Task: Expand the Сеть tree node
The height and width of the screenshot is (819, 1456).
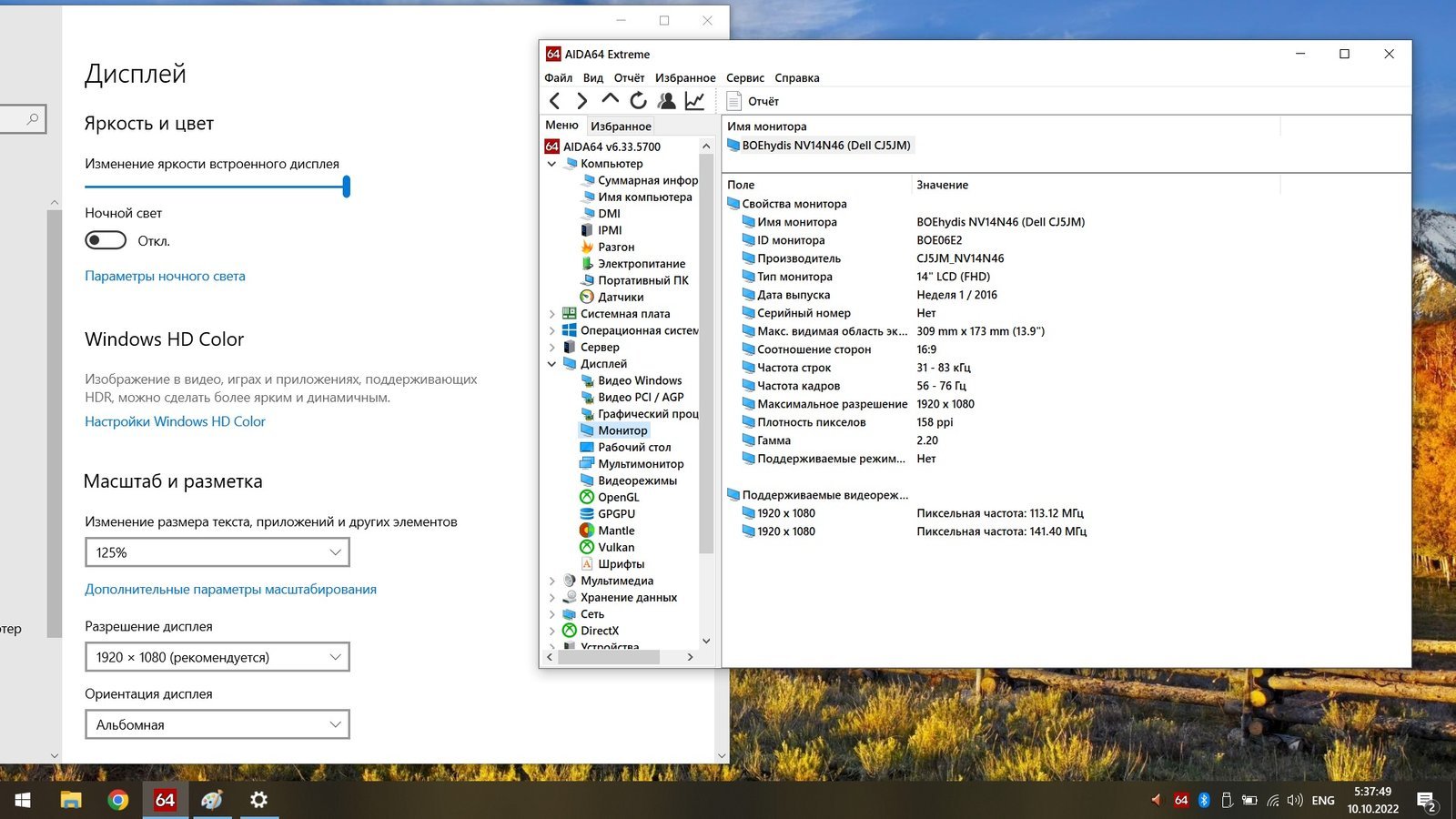Action: click(x=551, y=614)
